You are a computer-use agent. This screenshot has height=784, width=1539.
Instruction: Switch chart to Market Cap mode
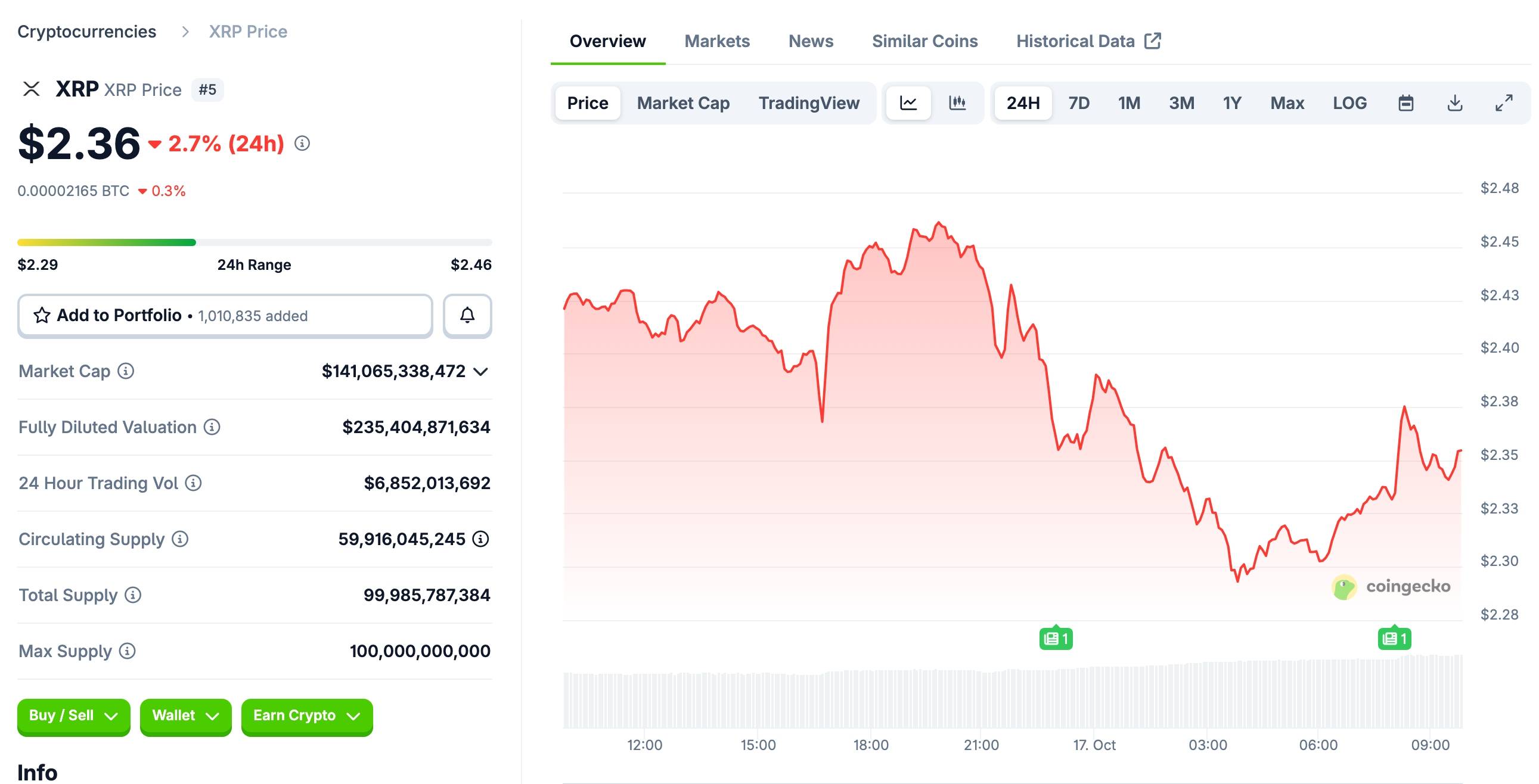tap(683, 103)
